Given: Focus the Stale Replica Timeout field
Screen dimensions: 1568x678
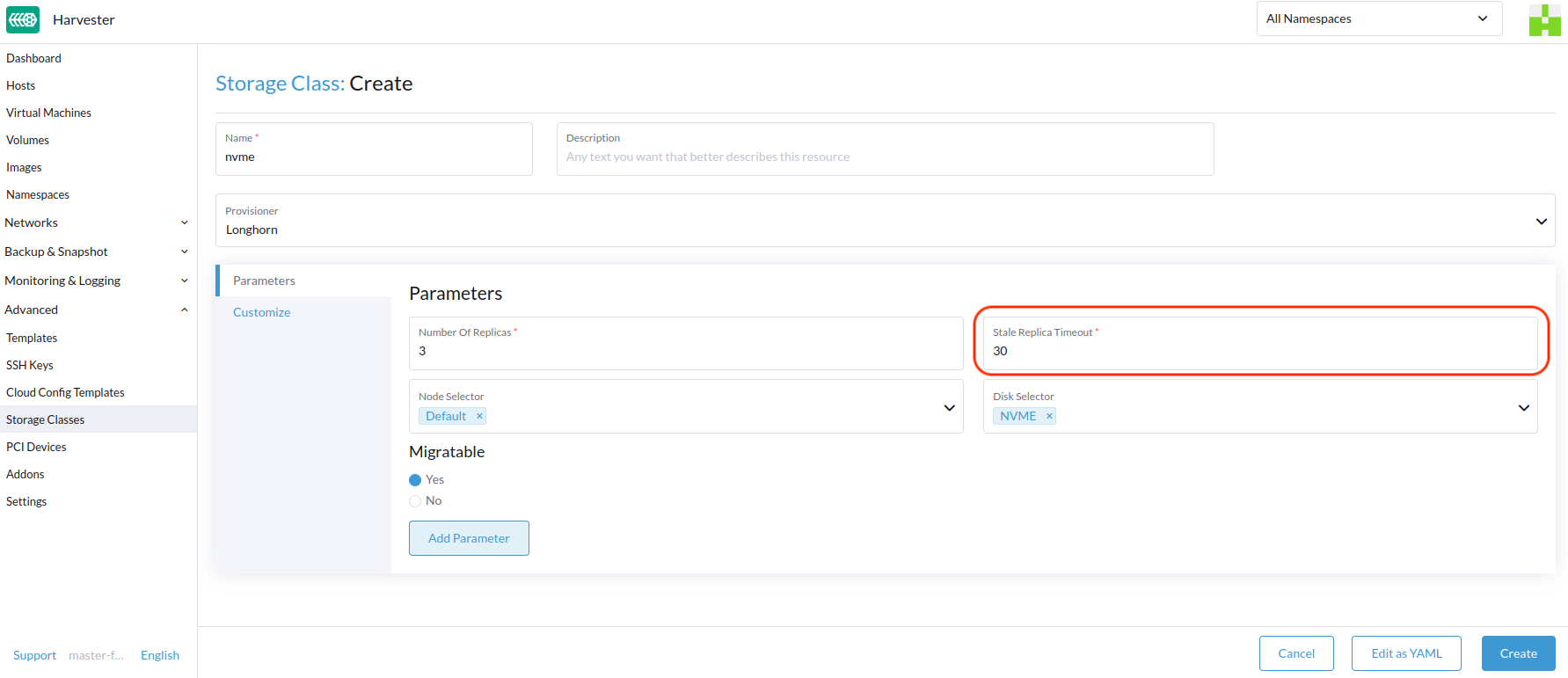Looking at the screenshot, I should 1260,343.
